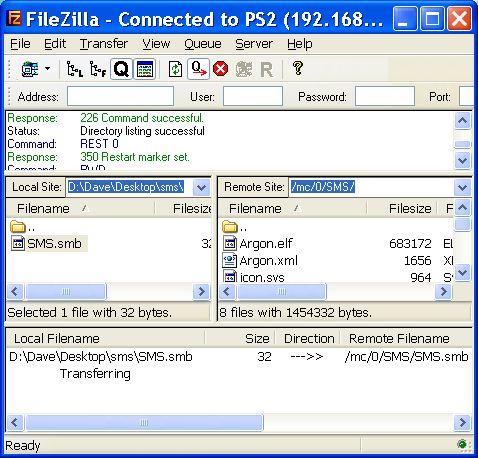Toggle the transfer queue view (Q icon)
The image size is (478, 458).
tap(121, 69)
